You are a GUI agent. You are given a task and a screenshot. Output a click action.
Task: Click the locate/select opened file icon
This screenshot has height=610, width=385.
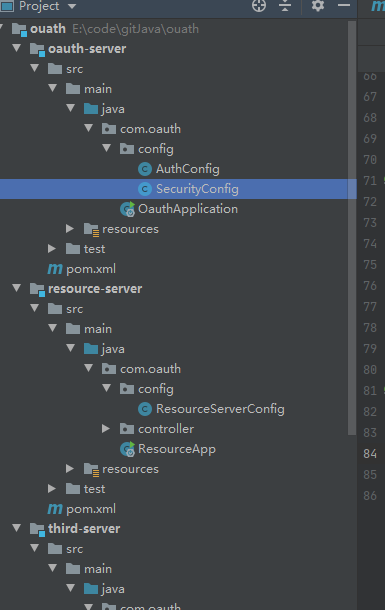tap(259, 6)
